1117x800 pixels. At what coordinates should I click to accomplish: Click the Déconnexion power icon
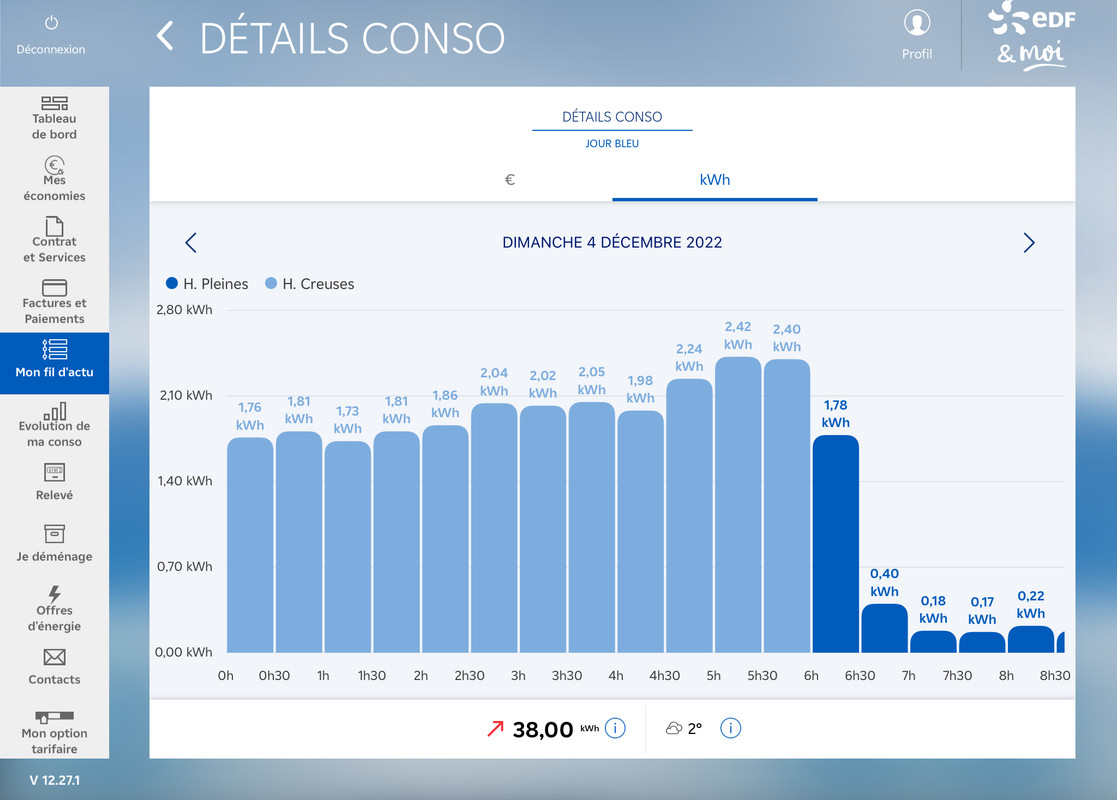(51, 23)
